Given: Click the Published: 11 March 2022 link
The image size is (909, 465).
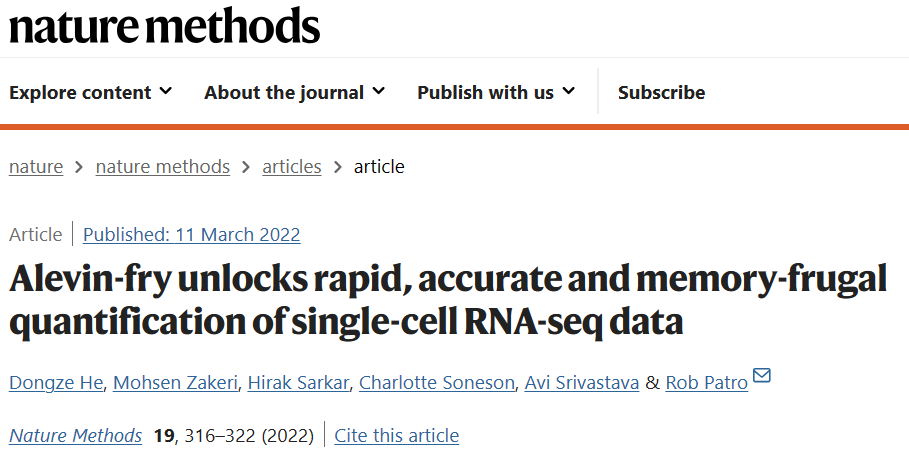Looking at the screenshot, I should point(192,234).
